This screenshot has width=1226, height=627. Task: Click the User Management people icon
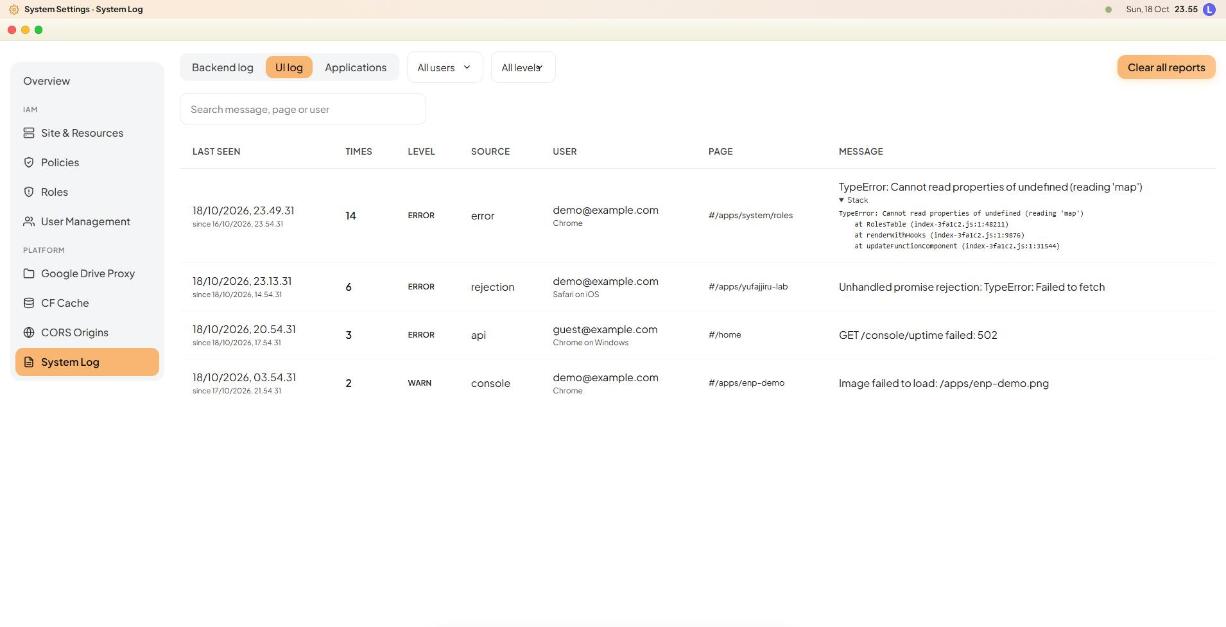click(x=29, y=221)
